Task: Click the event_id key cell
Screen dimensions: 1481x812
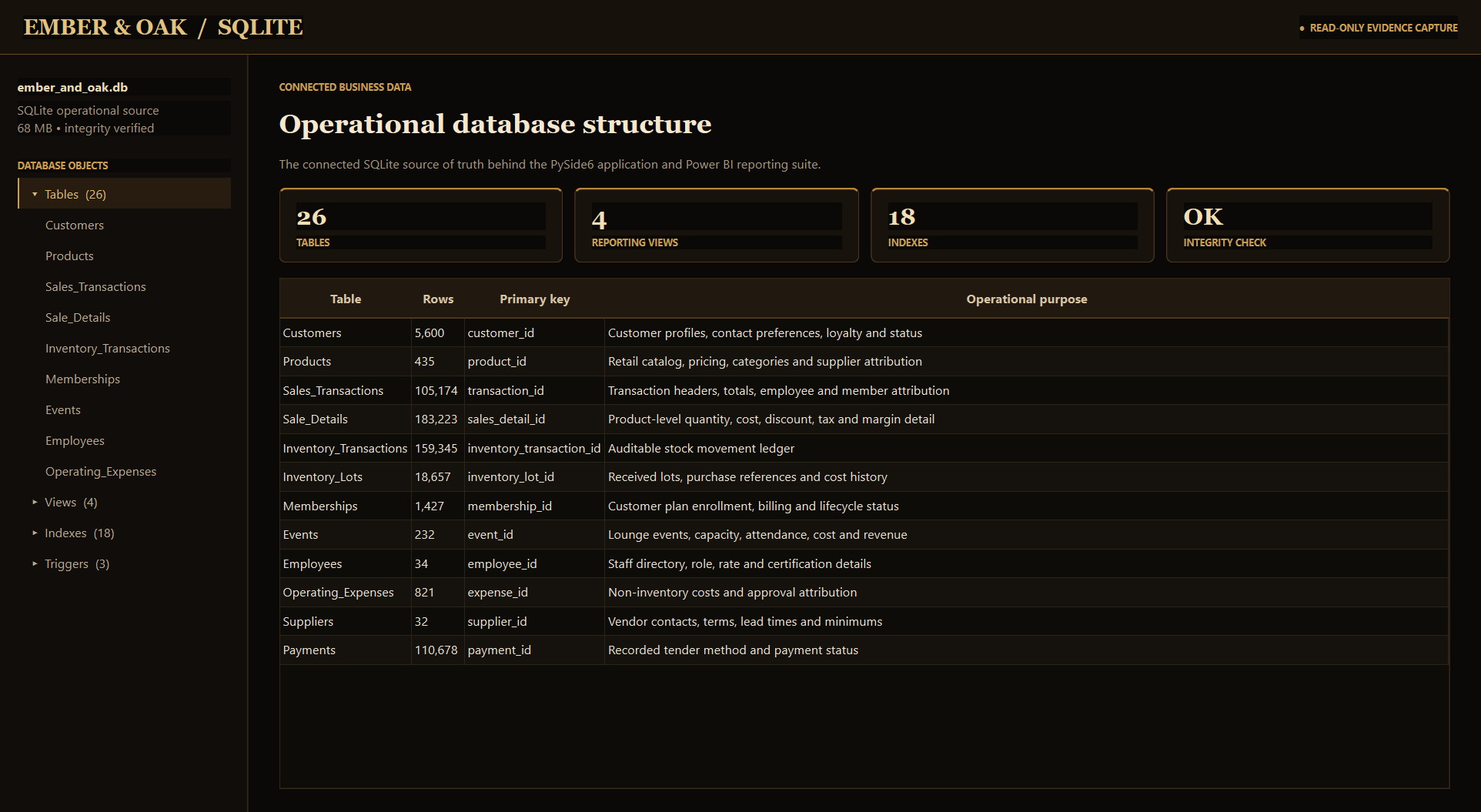Action: tap(534, 534)
